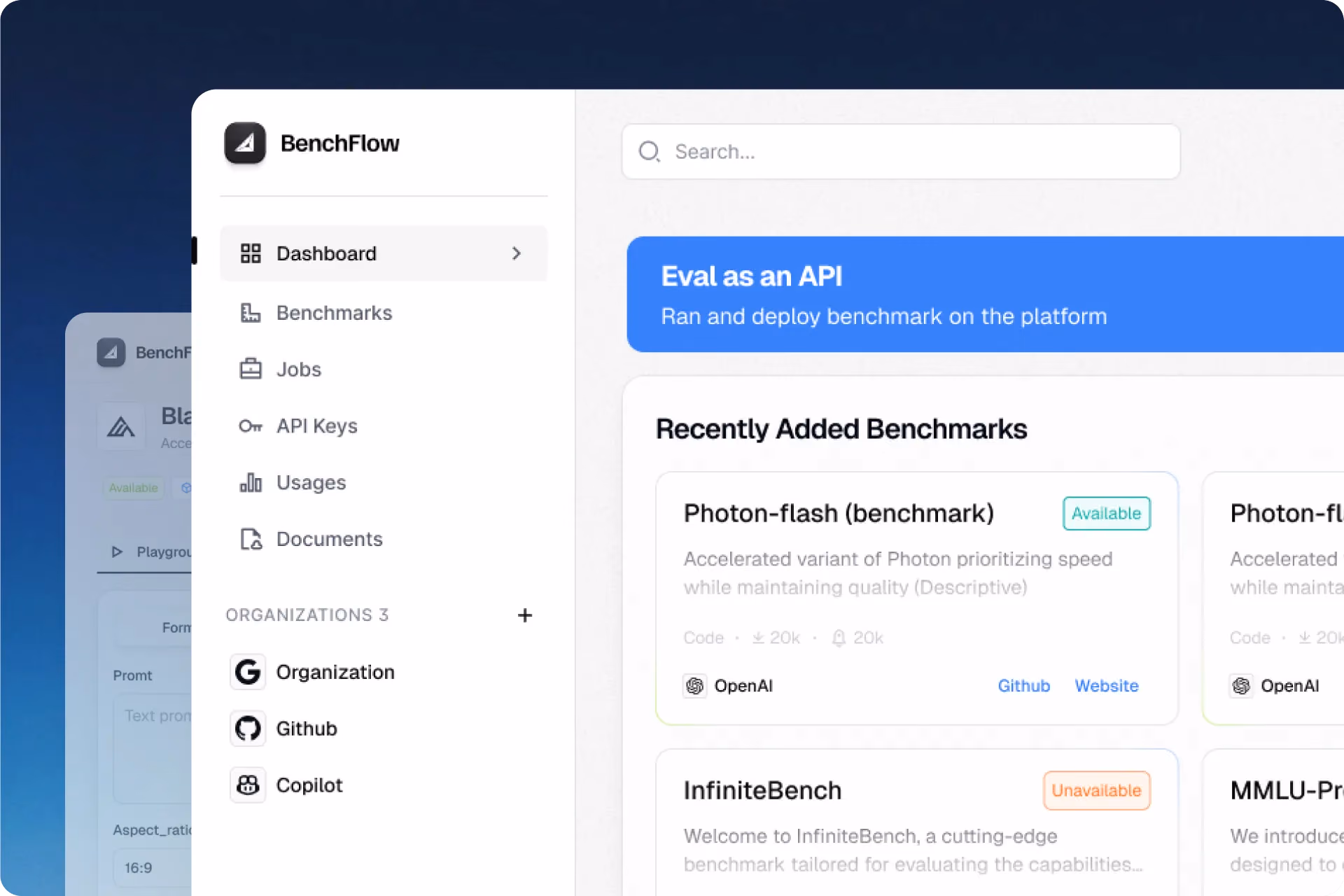The height and width of the screenshot is (896, 1344).
Task: Click the Usages bar chart icon
Action: click(x=251, y=482)
